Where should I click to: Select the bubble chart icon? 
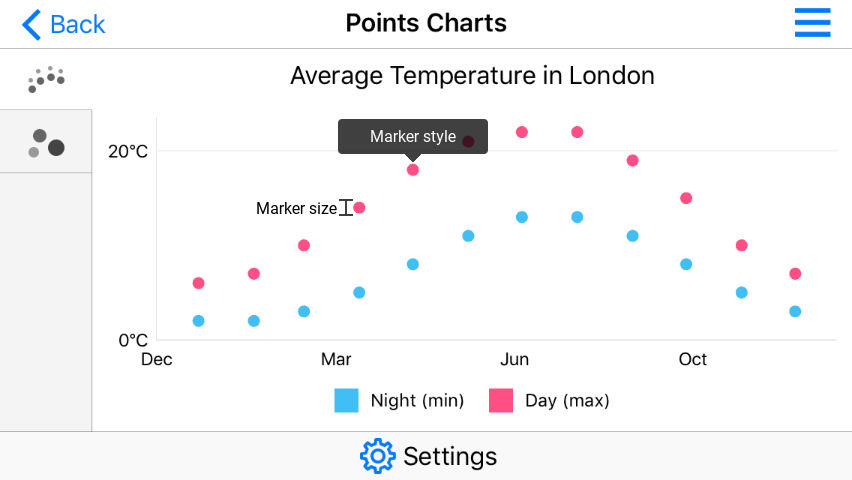tap(46, 142)
